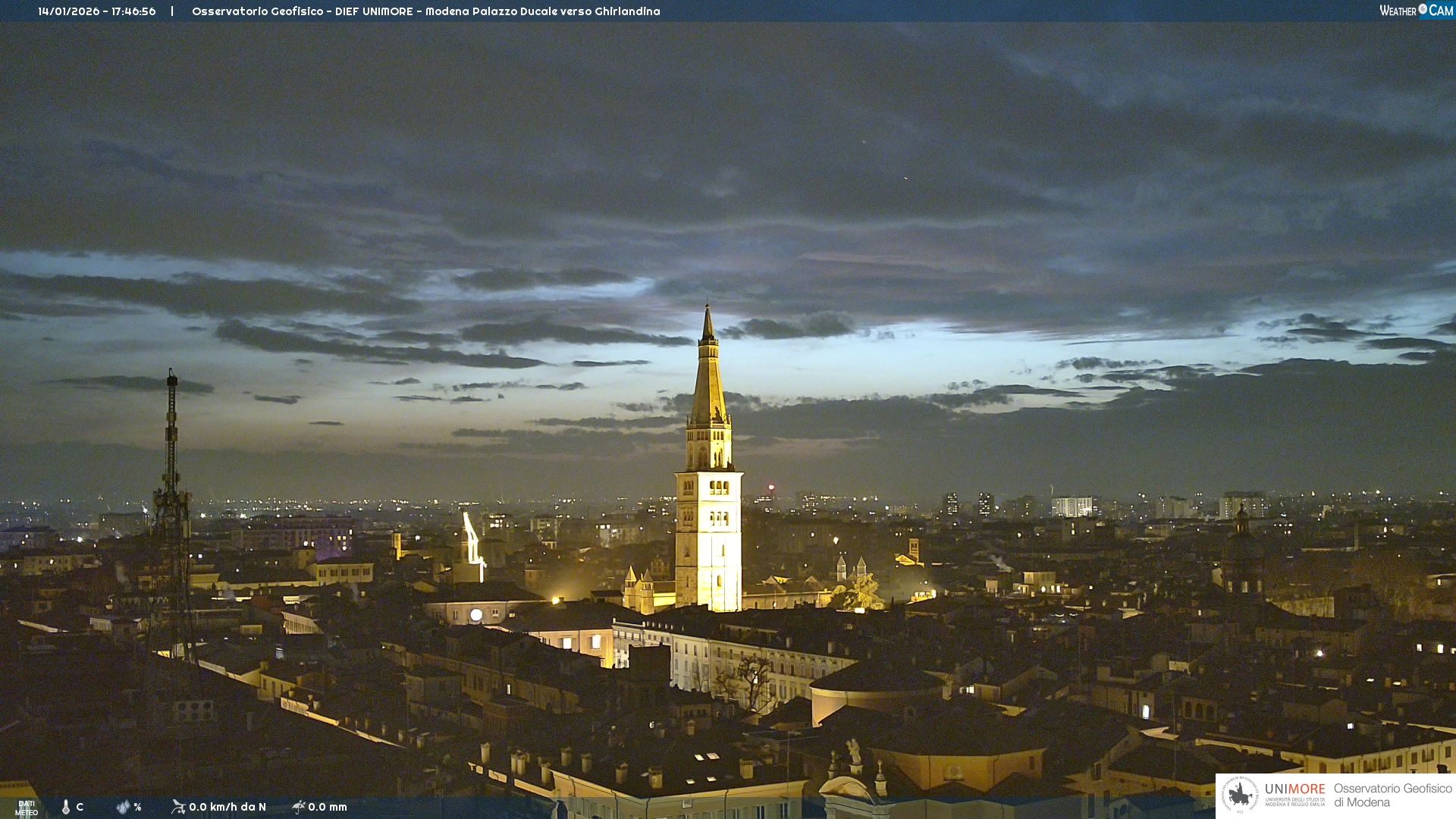This screenshot has width=1456, height=819.
Task: Click the 0.0 km/h da N wind reading
Action: pos(227,807)
